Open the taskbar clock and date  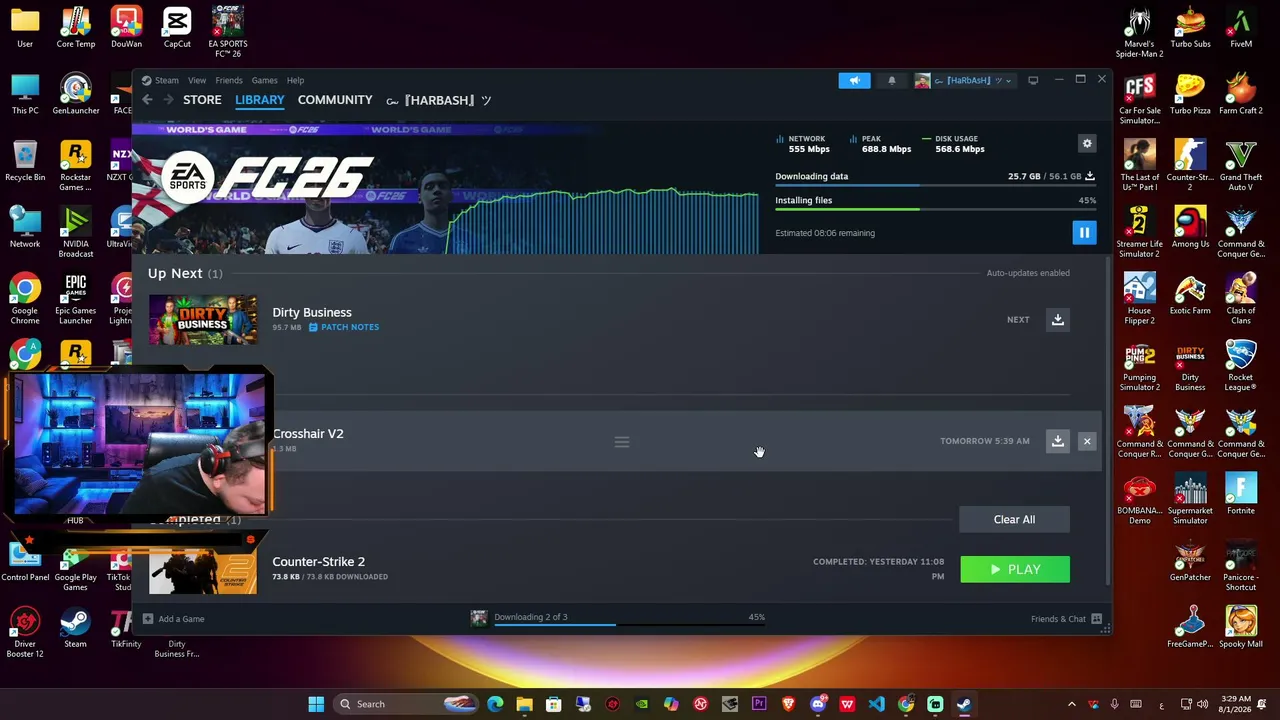(x=1236, y=704)
